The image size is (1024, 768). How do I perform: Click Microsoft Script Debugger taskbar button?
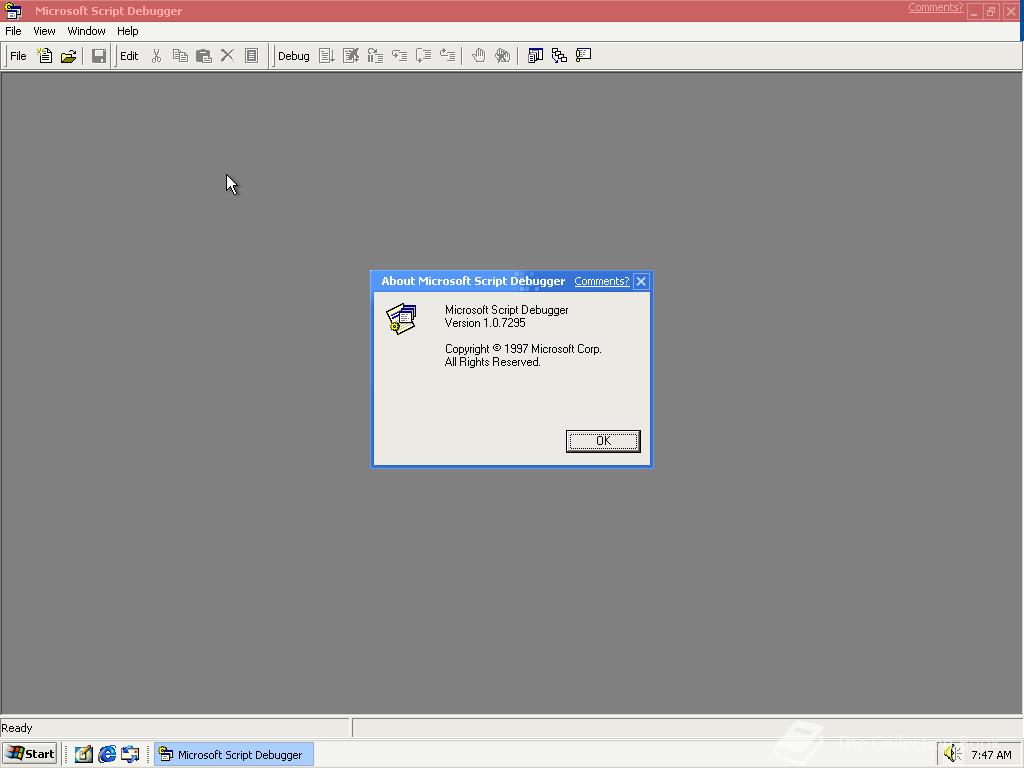(234, 754)
